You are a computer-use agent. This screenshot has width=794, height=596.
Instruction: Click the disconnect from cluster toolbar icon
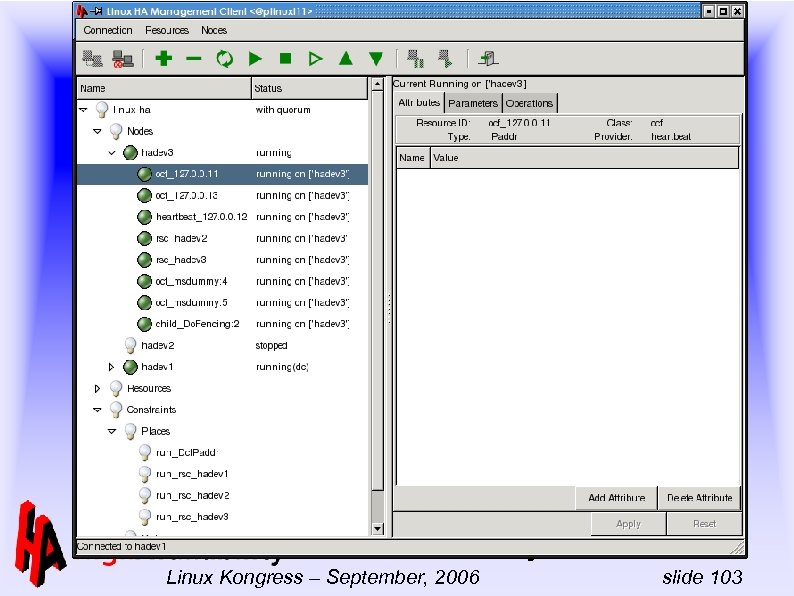[123, 59]
